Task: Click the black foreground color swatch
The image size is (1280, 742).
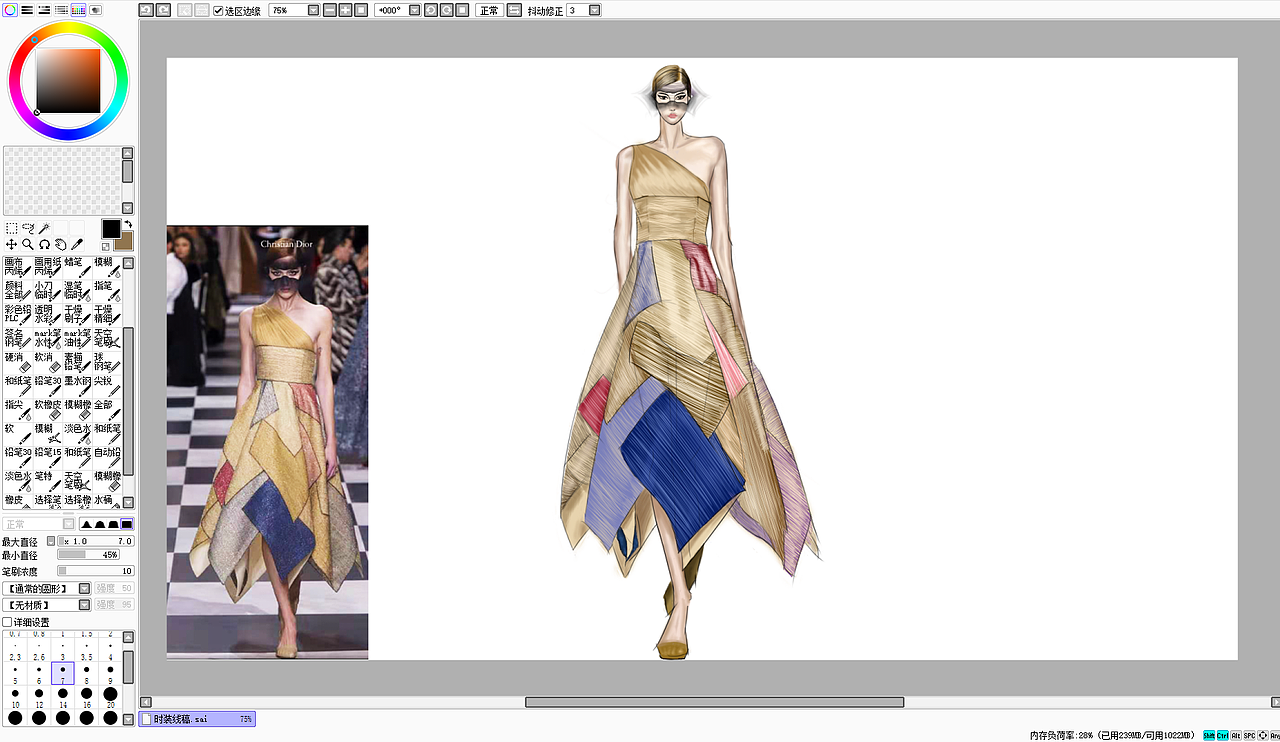Action: point(111,229)
